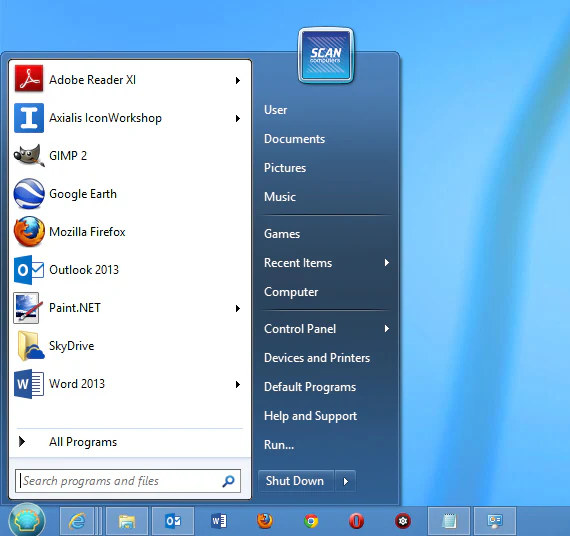Open the Shut Down options arrow
The width and height of the screenshot is (570, 536).
coord(345,481)
